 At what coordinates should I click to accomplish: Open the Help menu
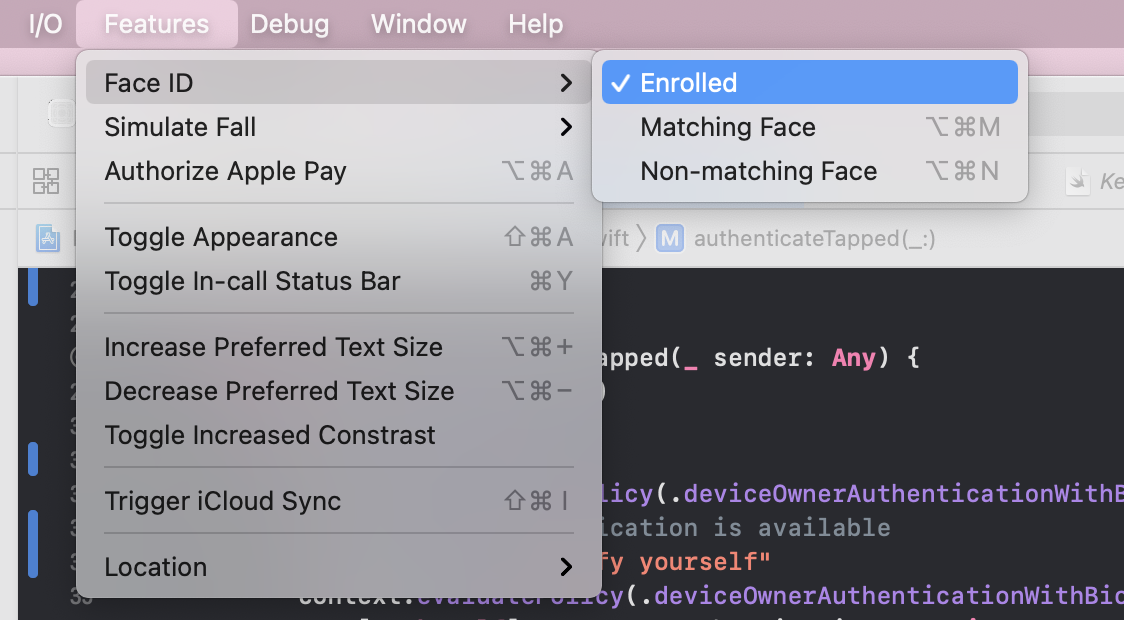[x=535, y=24]
